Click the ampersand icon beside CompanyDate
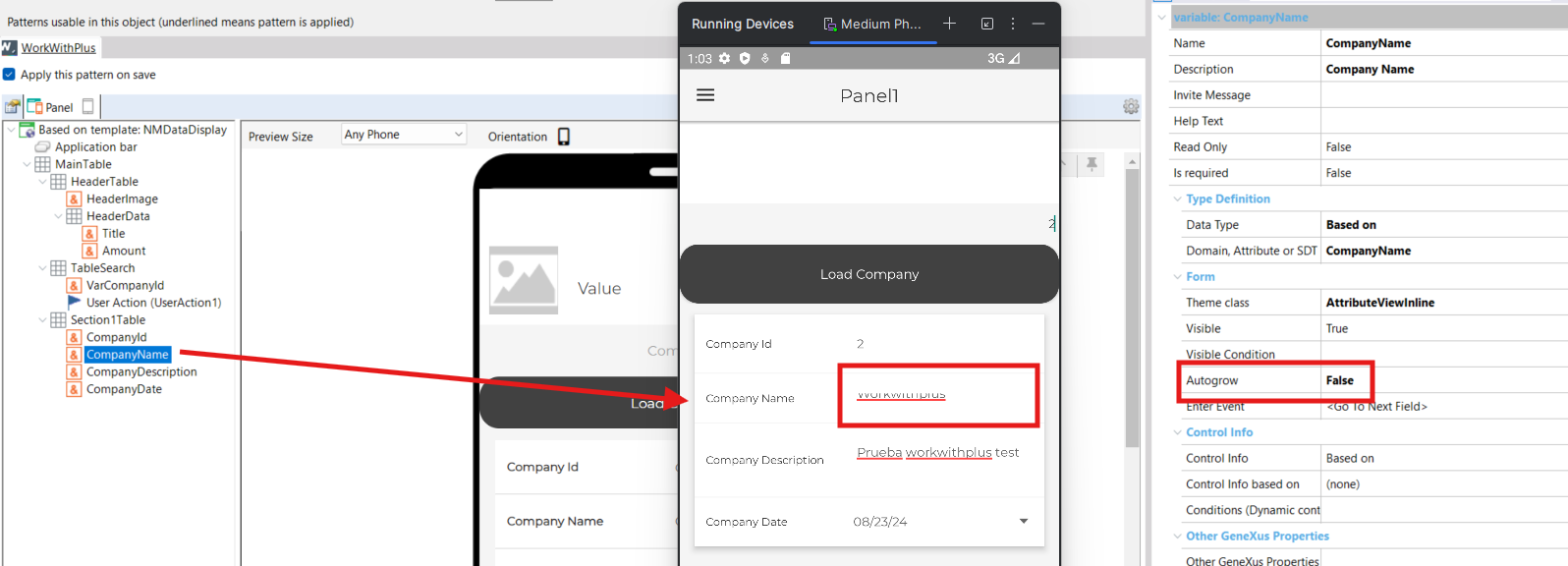 [x=74, y=389]
